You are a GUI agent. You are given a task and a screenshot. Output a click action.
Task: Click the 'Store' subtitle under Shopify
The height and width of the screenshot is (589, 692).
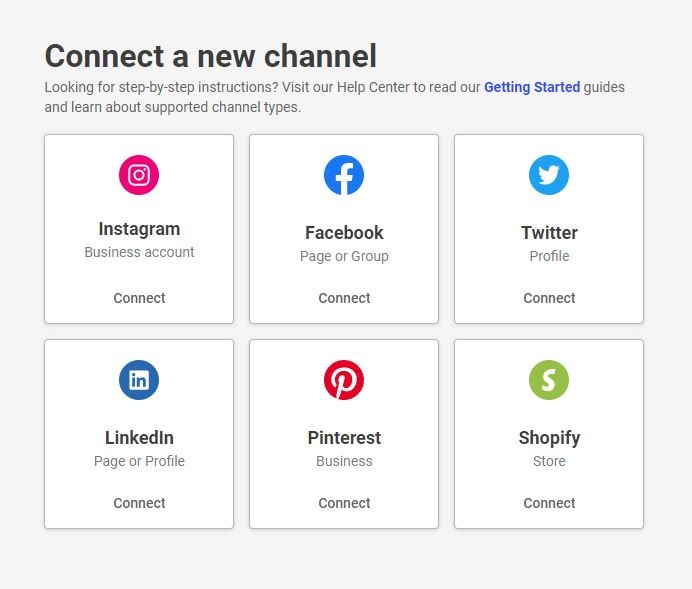pyautogui.click(x=549, y=461)
